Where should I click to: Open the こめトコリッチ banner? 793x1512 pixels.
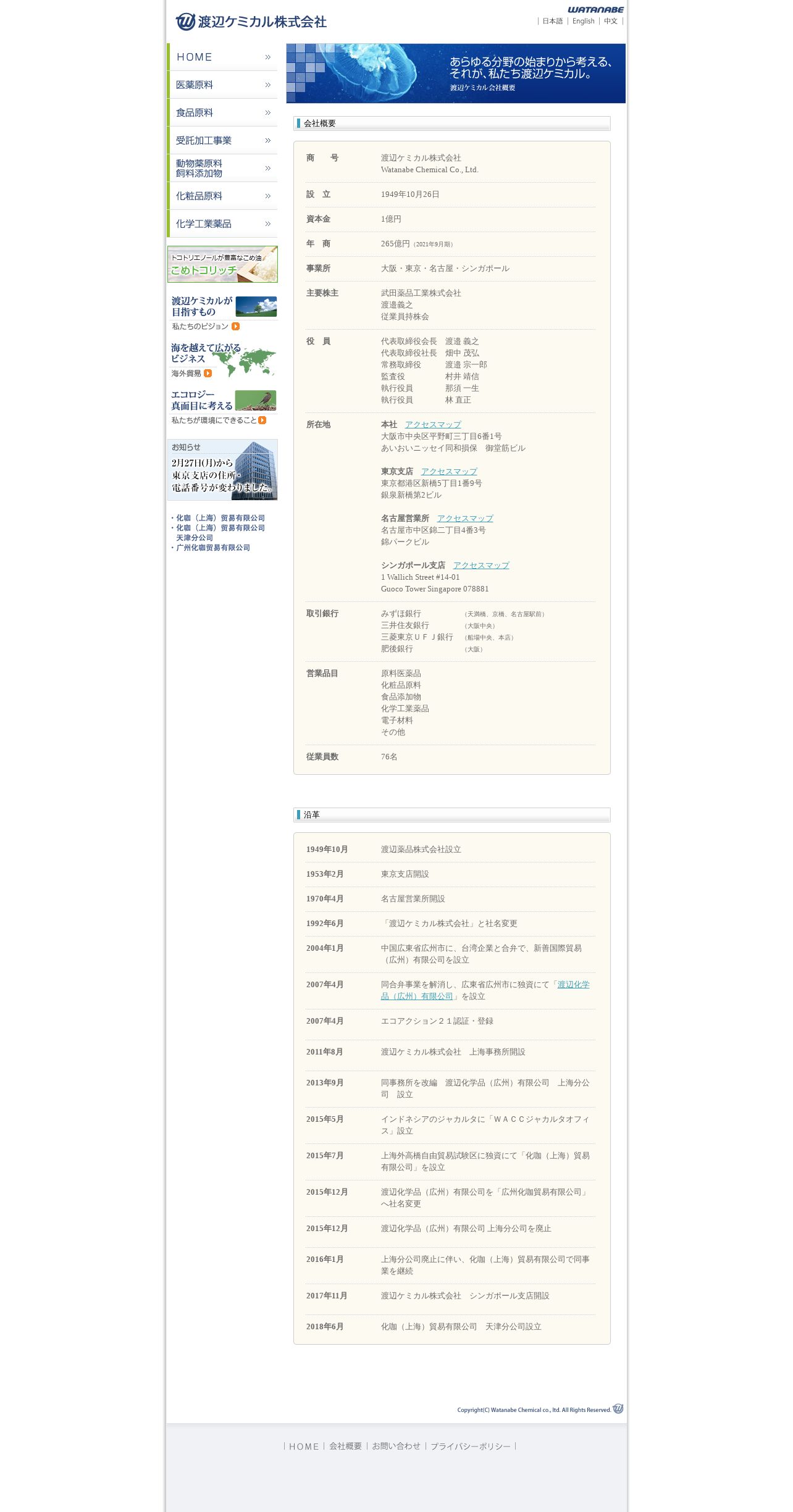[x=222, y=264]
